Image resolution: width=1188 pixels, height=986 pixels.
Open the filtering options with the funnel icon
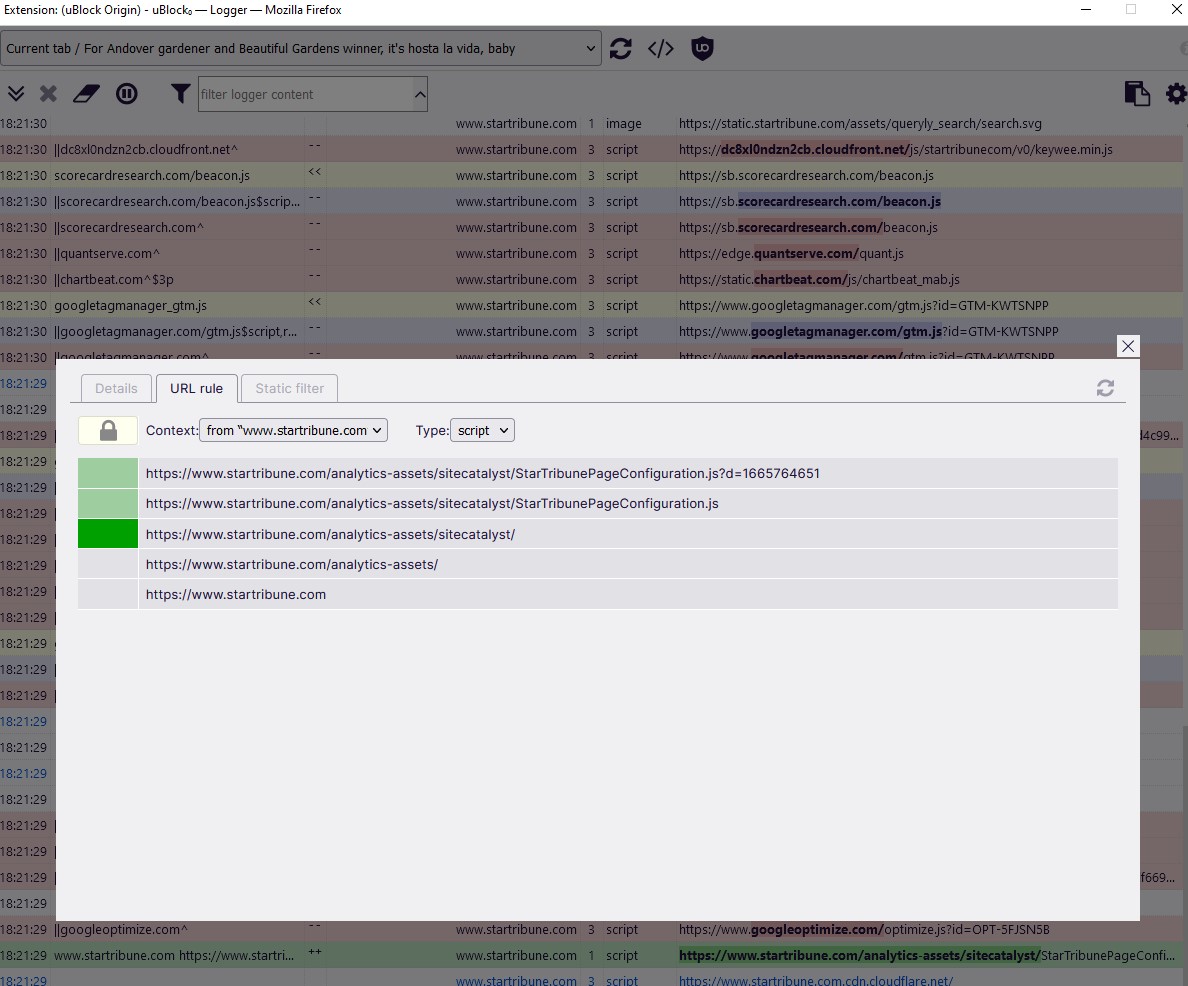pyautogui.click(x=180, y=93)
